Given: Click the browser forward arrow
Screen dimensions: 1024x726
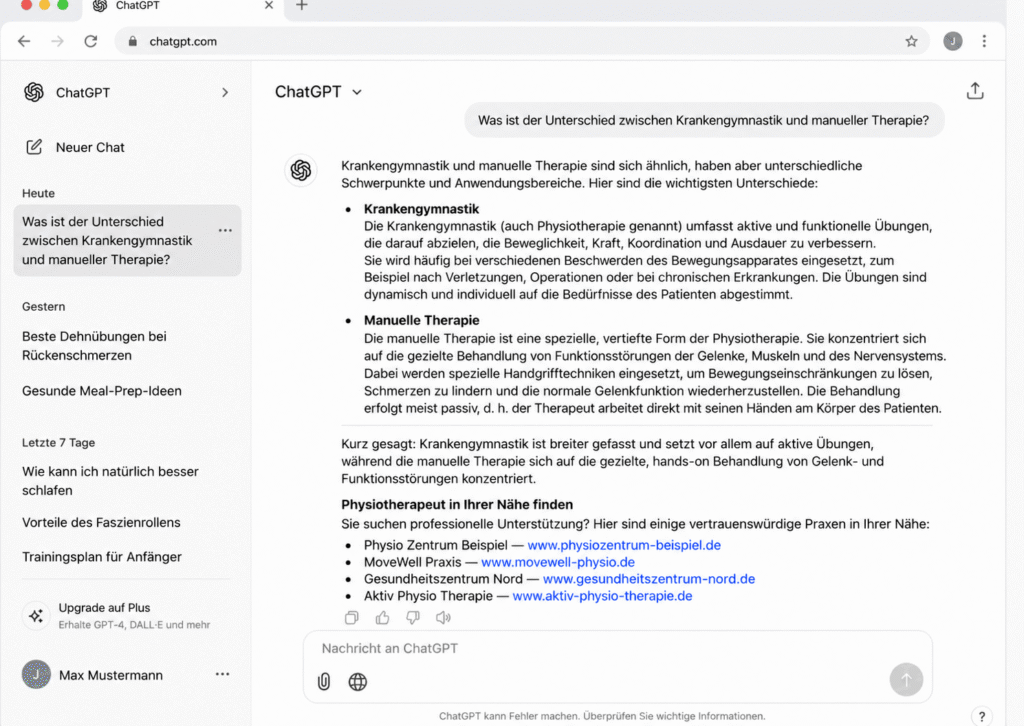Looking at the screenshot, I should pyautogui.click(x=57, y=41).
